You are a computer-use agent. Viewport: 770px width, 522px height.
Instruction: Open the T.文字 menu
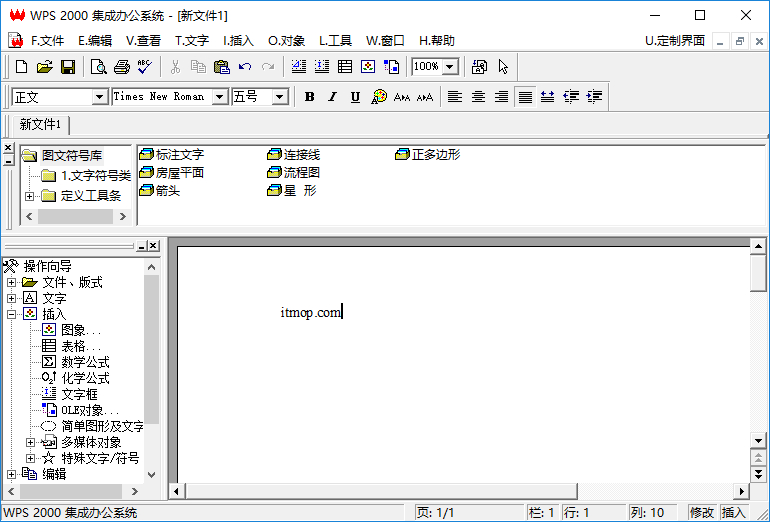click(x=192, y=41)
